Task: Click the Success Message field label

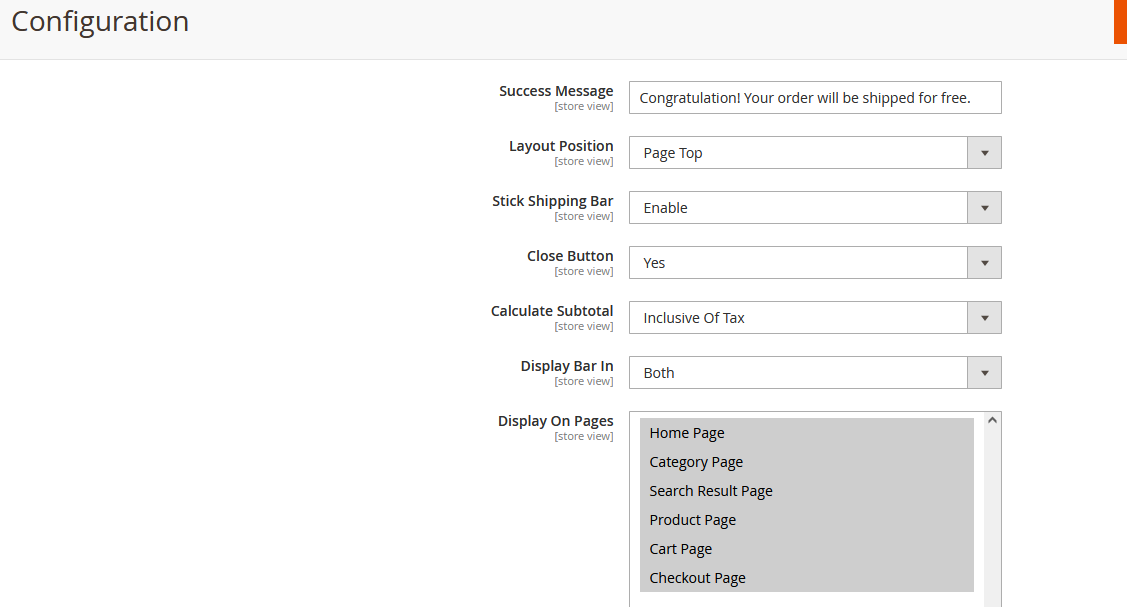Action: point(556,91)
